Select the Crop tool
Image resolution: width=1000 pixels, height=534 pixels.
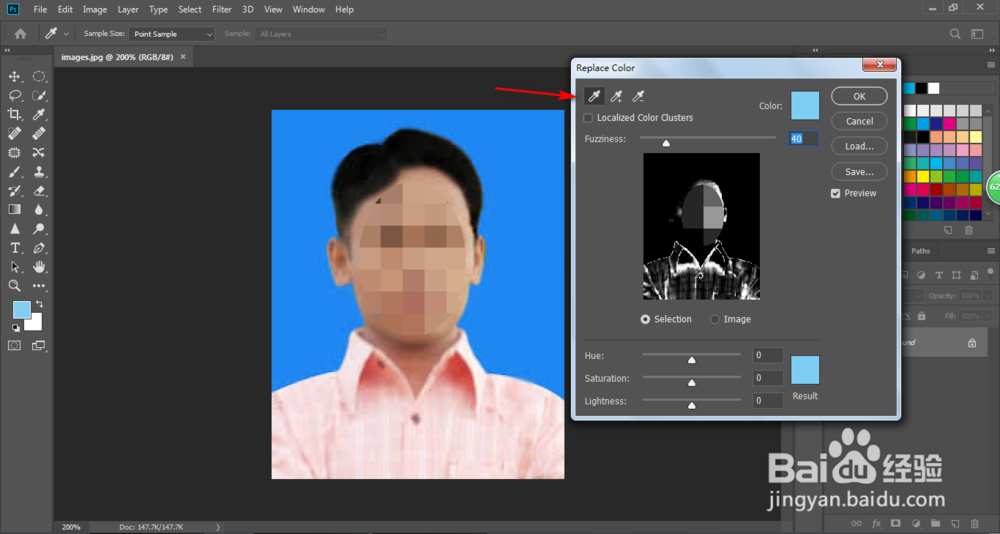(14, 115)
